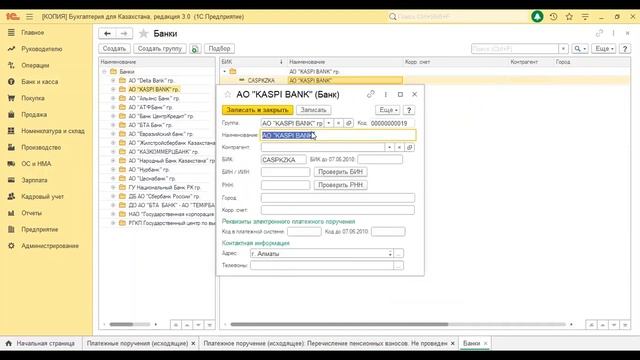
Task: Click the horizontal scrollbar under groups tree
Action: (x=121, y=324)
